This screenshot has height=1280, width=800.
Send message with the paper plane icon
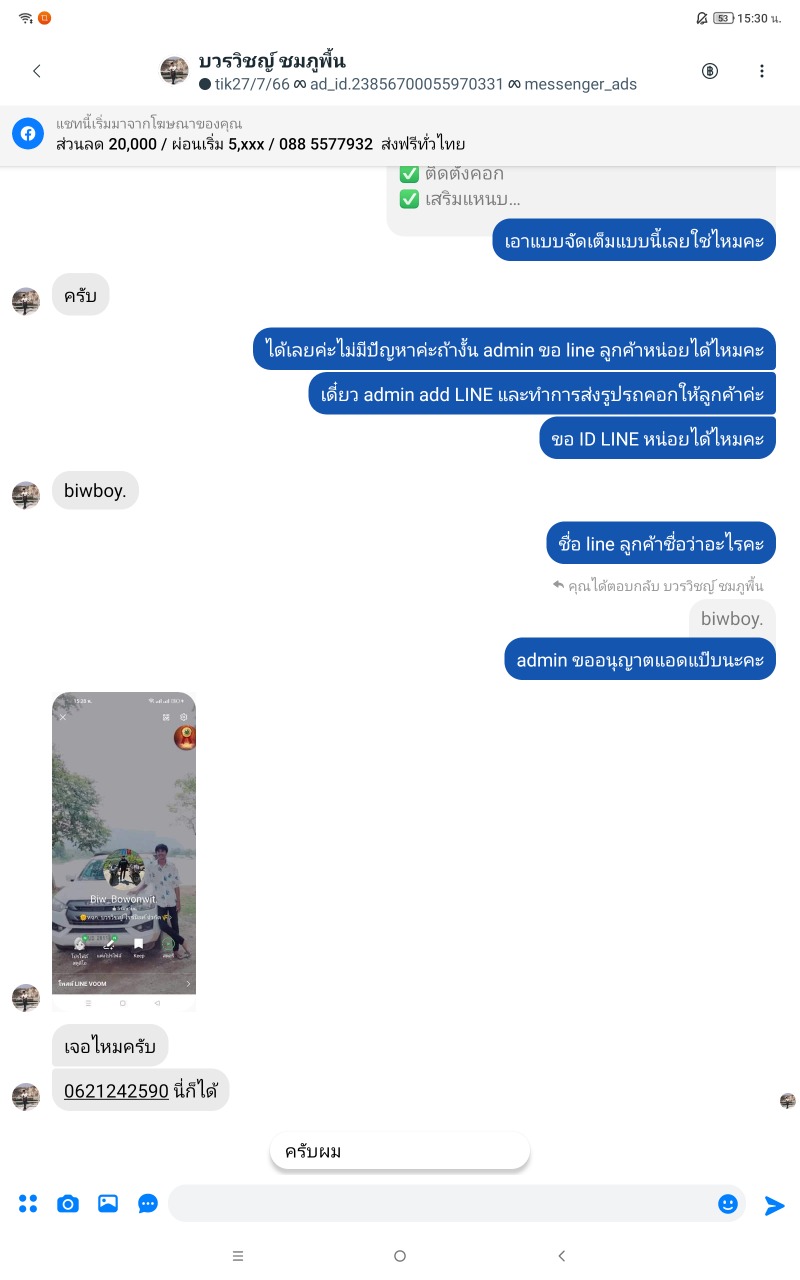[775, 1205]
